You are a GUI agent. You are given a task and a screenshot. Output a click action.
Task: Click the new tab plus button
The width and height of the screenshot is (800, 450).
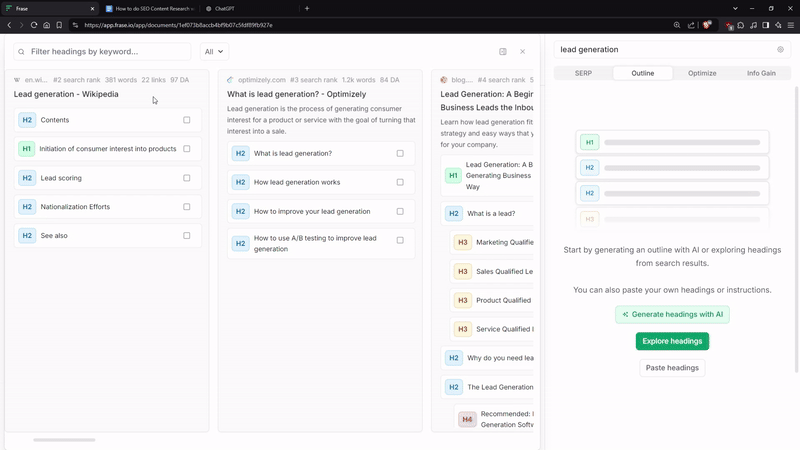click(307, 8)
